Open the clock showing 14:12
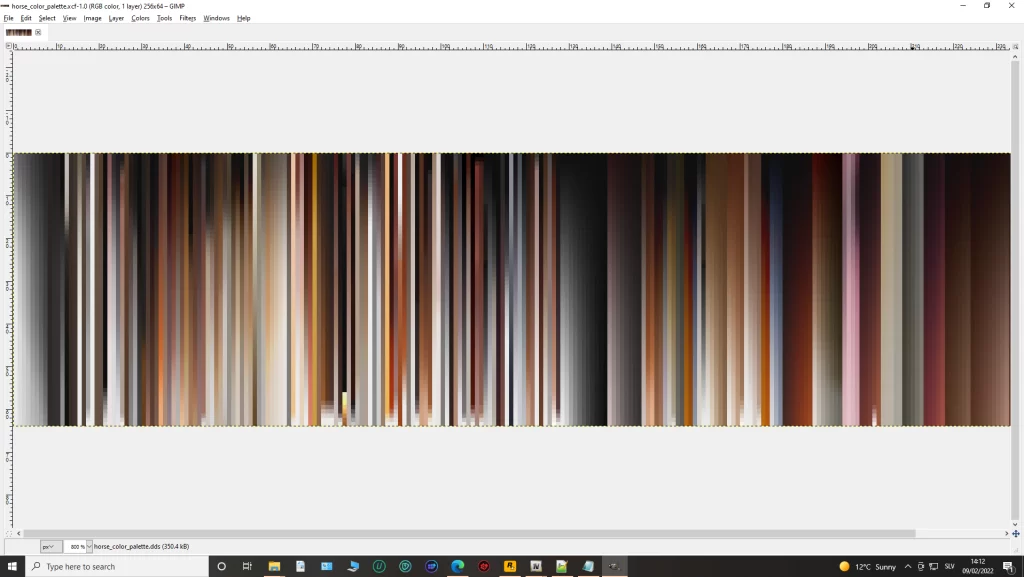The image size is (1024, 577). coord(978,566)
